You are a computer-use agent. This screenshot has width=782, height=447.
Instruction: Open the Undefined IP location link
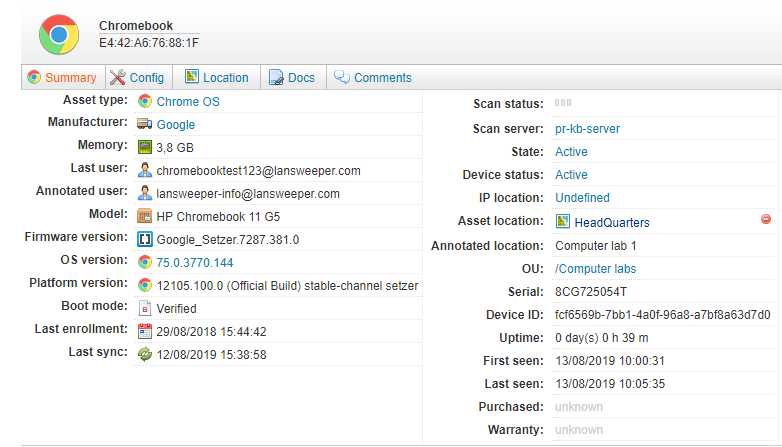point(582,198)
